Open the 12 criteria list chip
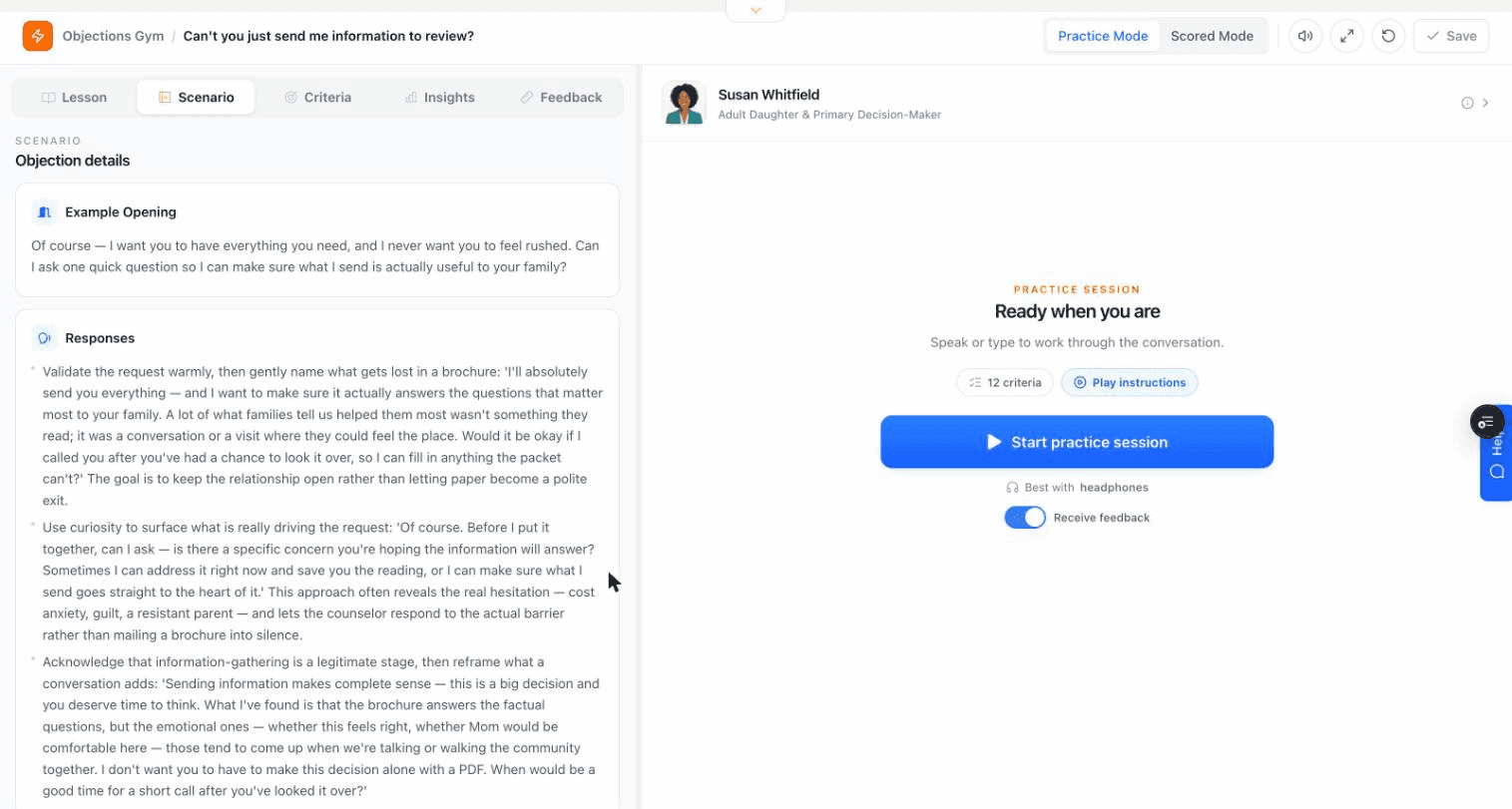The height and width of the screenshot is (809, 1512). pyautogui.click(x=1005, y=382)
